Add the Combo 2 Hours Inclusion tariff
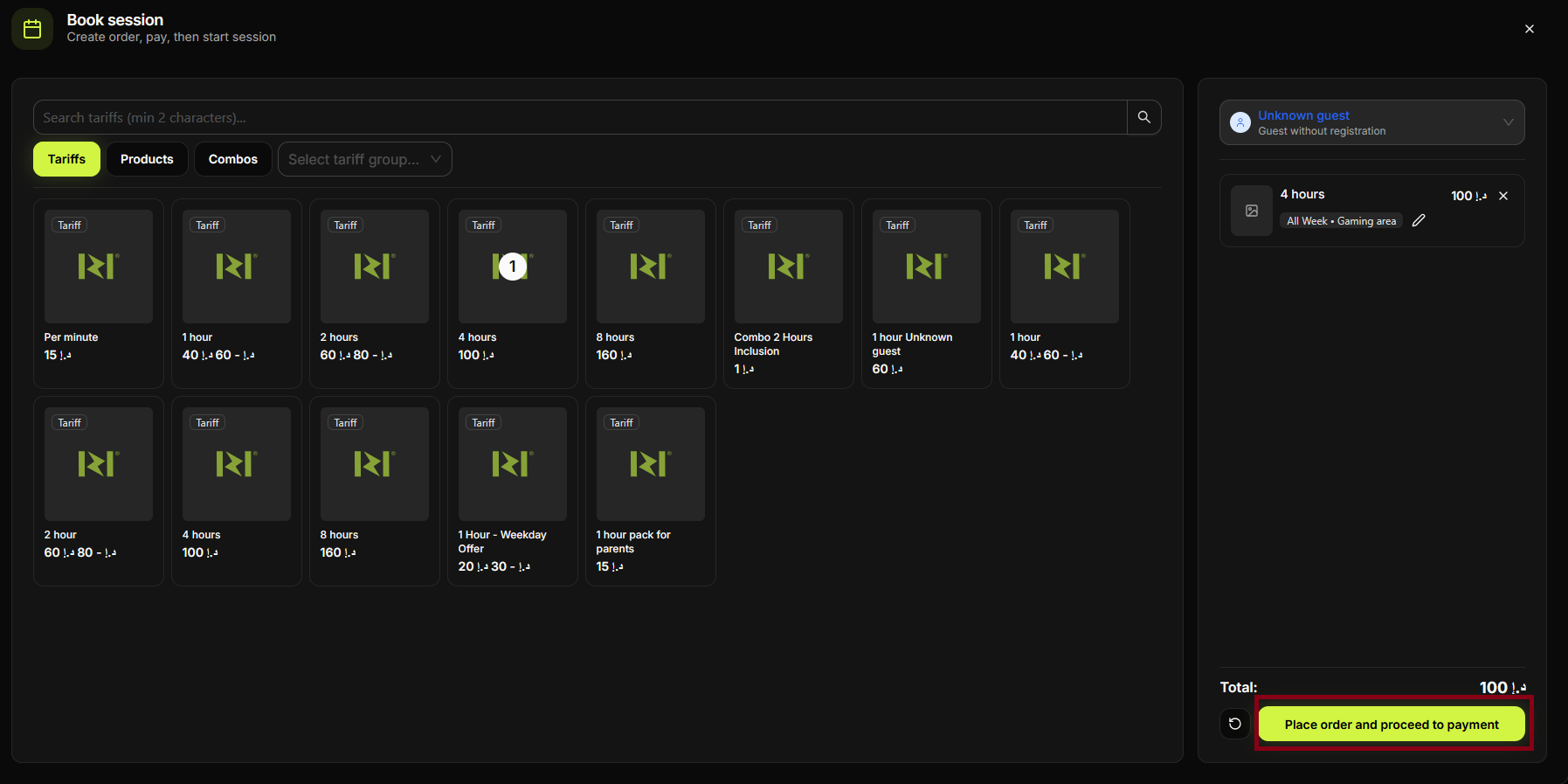 tap(788, 293)
